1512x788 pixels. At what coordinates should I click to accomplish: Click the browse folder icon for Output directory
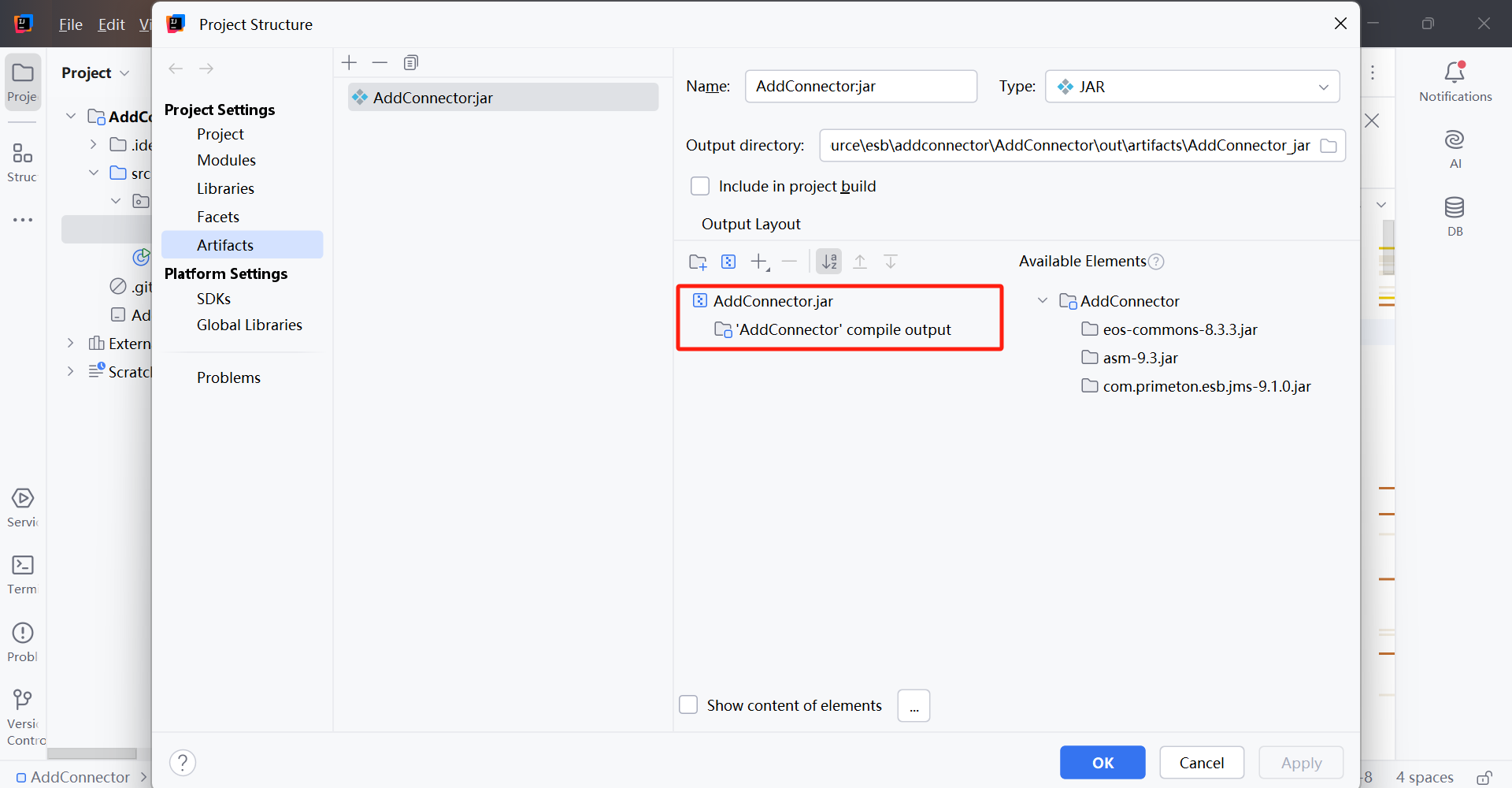click(x=1329, y=146)
